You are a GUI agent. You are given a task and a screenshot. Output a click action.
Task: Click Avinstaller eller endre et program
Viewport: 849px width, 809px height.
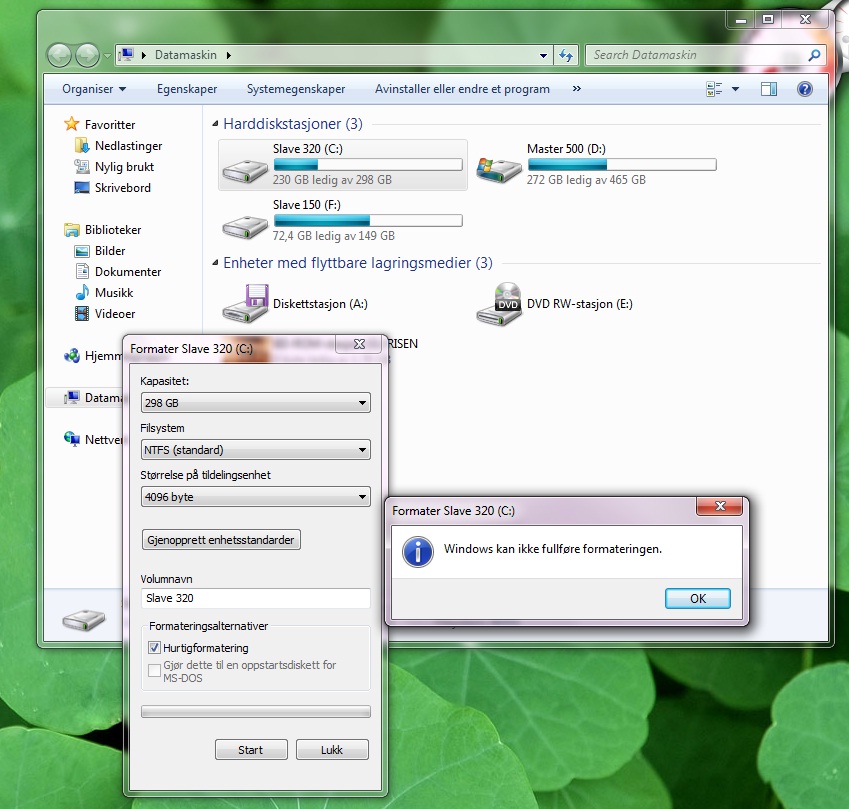(462, 89)
